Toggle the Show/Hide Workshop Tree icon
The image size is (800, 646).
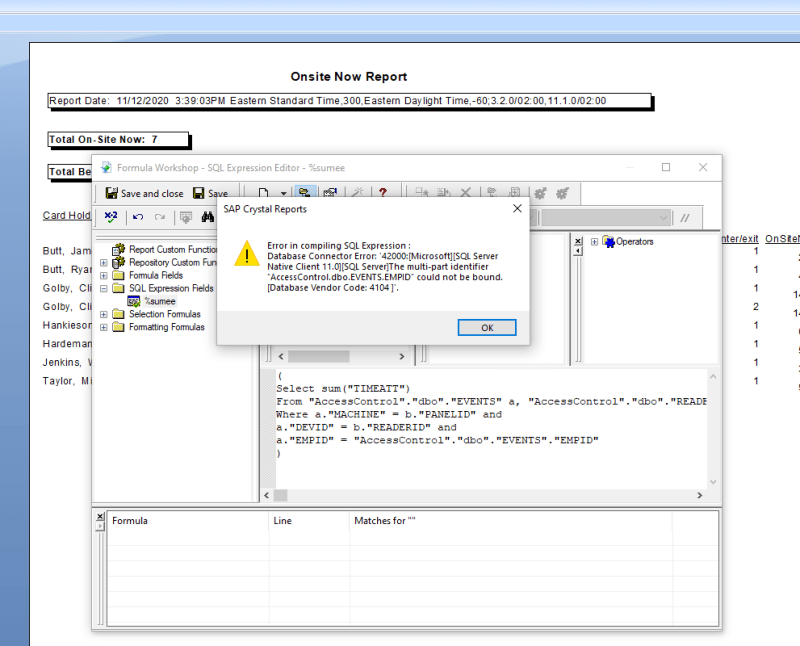[x=305, y=193]
